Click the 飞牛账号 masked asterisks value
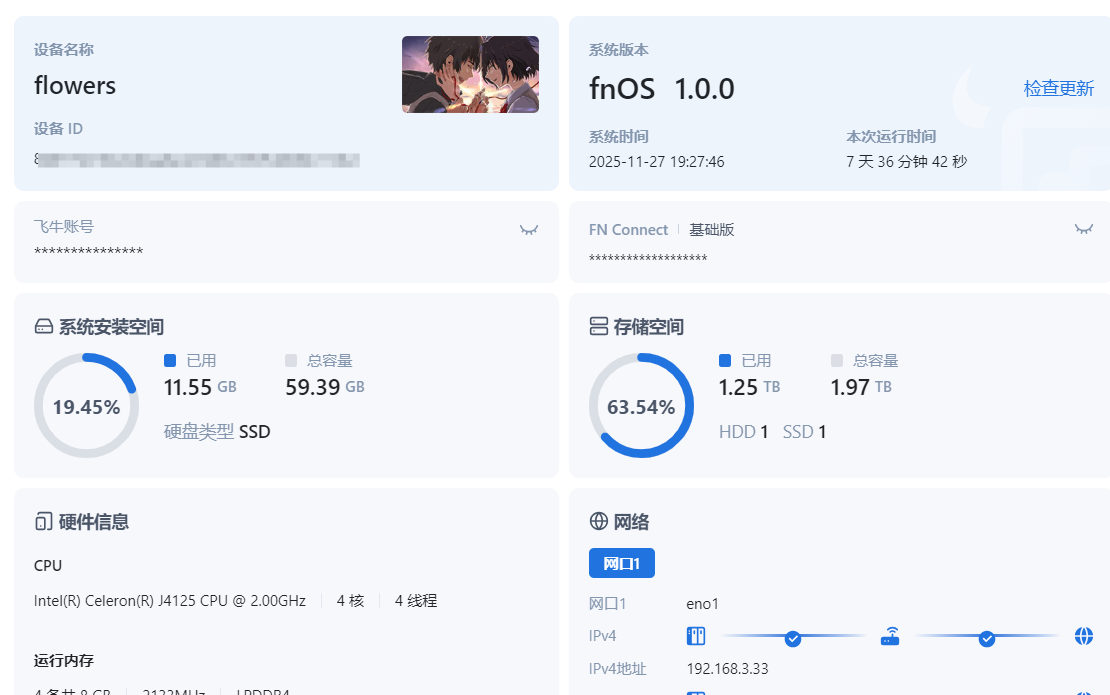 (x=88, y=251)
